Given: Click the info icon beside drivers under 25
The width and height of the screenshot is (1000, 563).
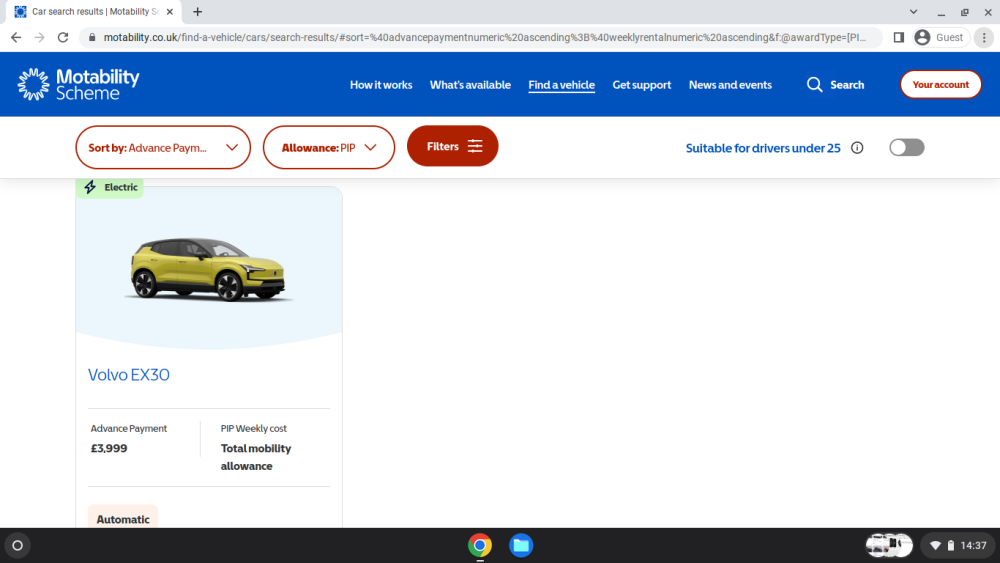Looking at the screenshot, I should tap(857, 148).
